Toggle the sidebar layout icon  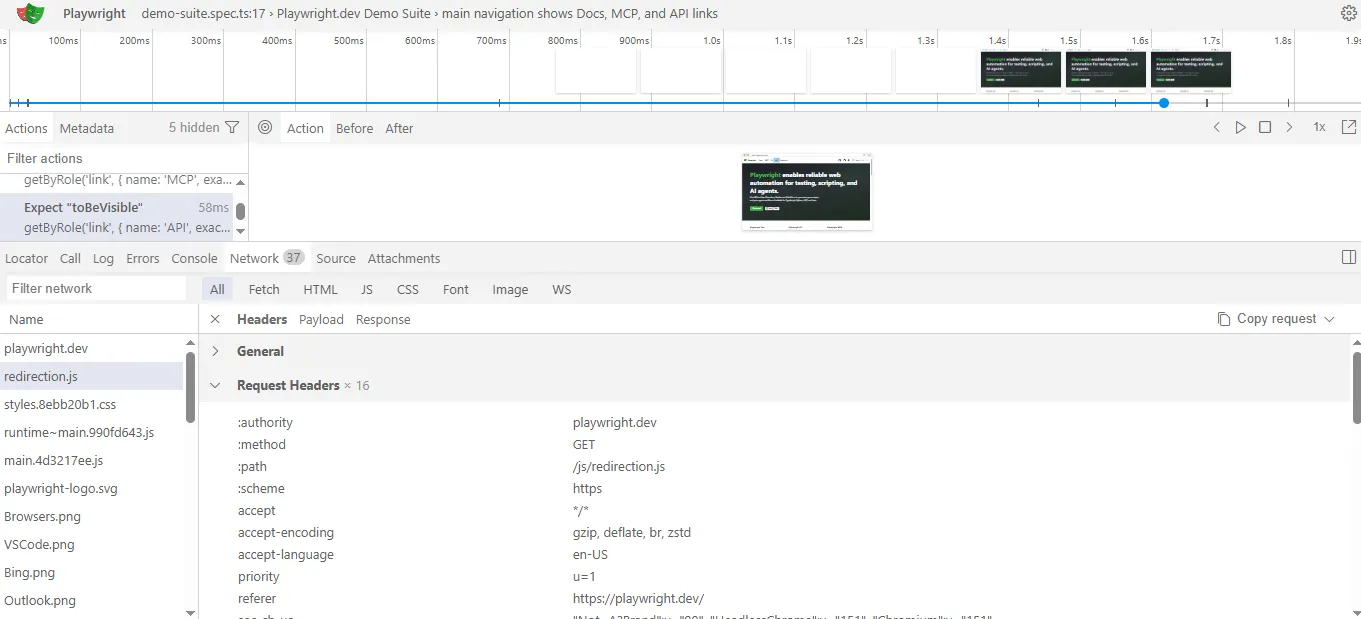coord(1348,257)
